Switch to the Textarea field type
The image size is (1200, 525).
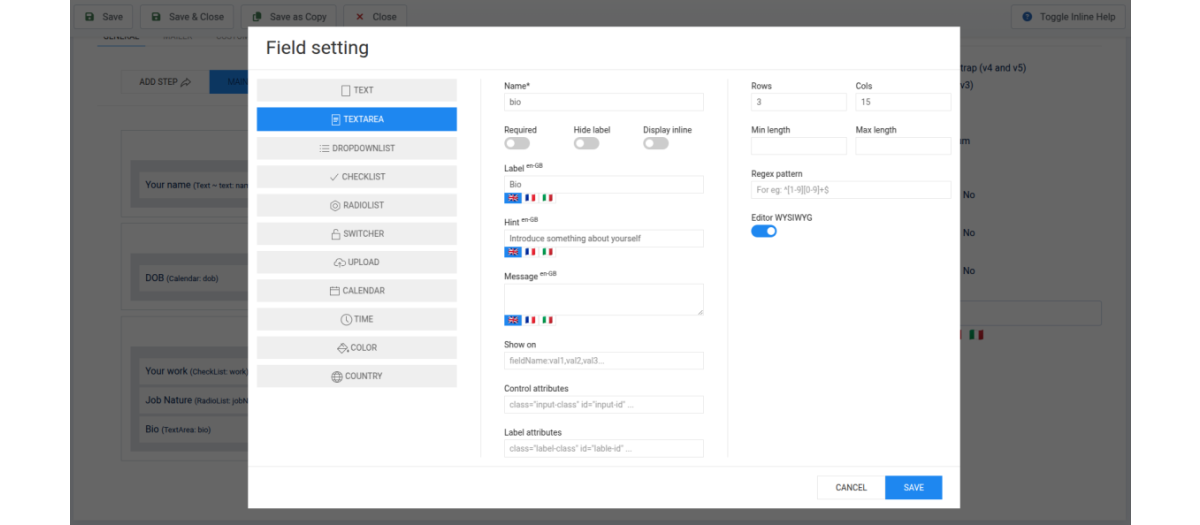coord(356,119)
